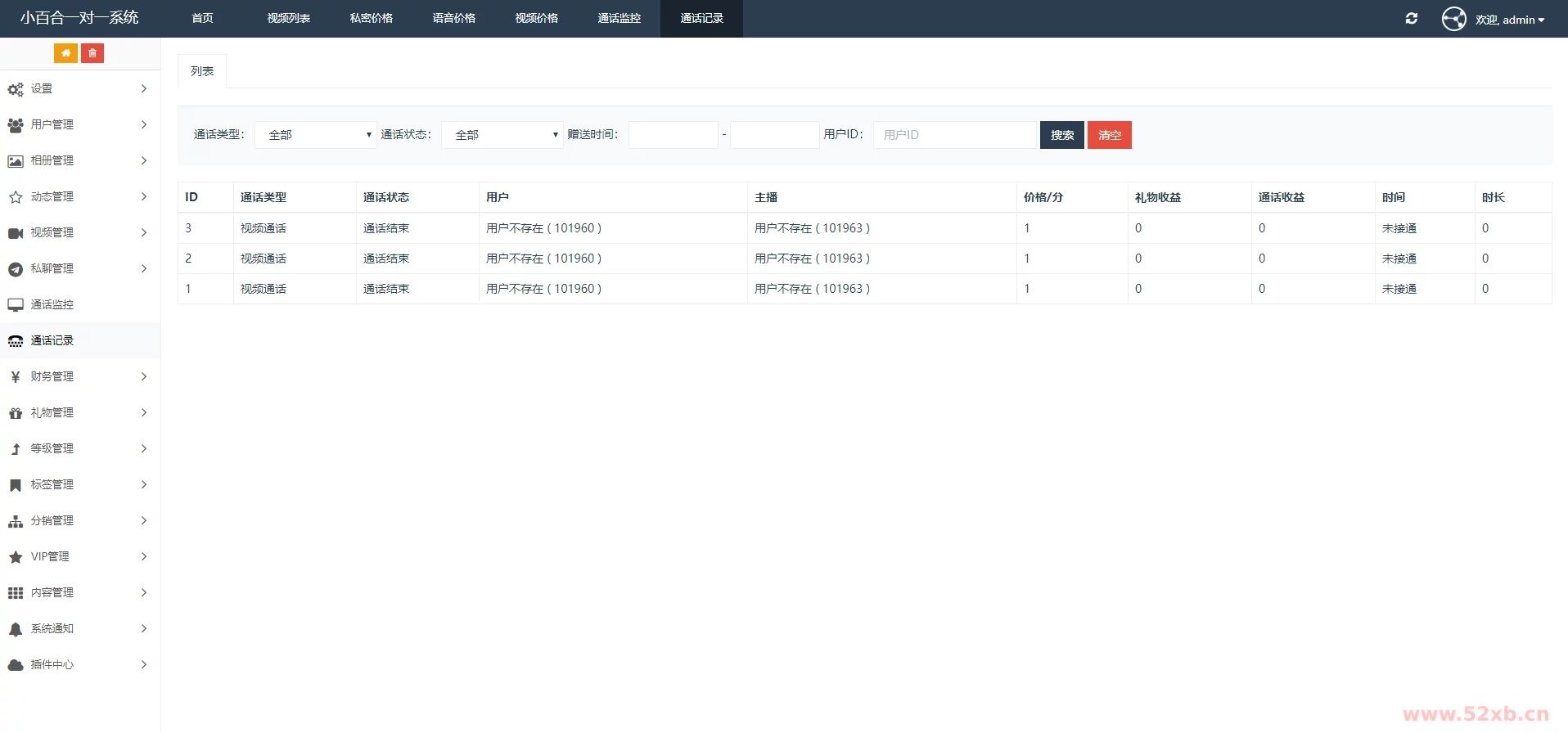Switch to the 视频列表 top tab
Viewport: 1568px width, 733px height.
pos(288,18)
